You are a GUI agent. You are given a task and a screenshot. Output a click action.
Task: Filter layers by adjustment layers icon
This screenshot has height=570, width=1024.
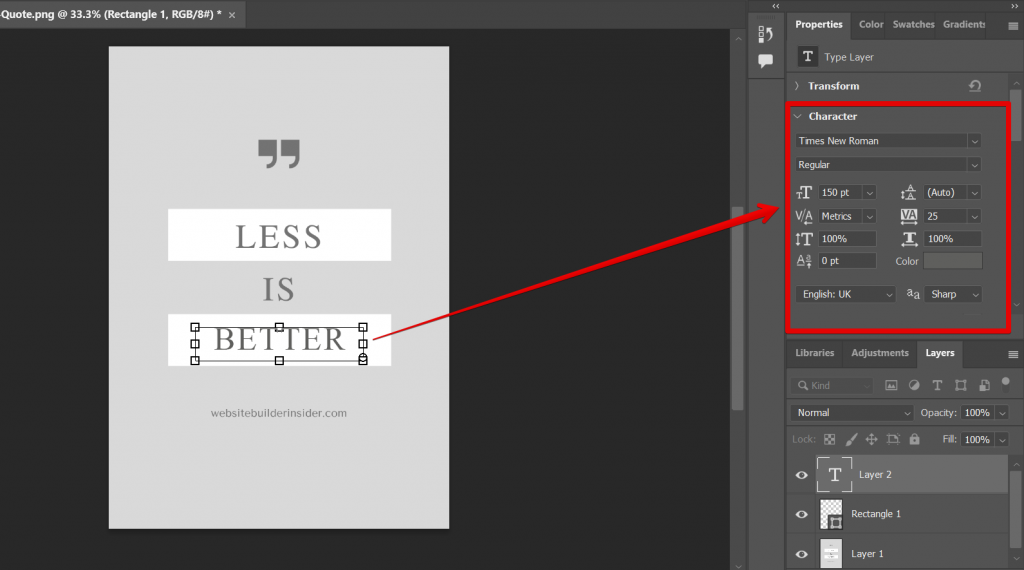click(914, 385)
